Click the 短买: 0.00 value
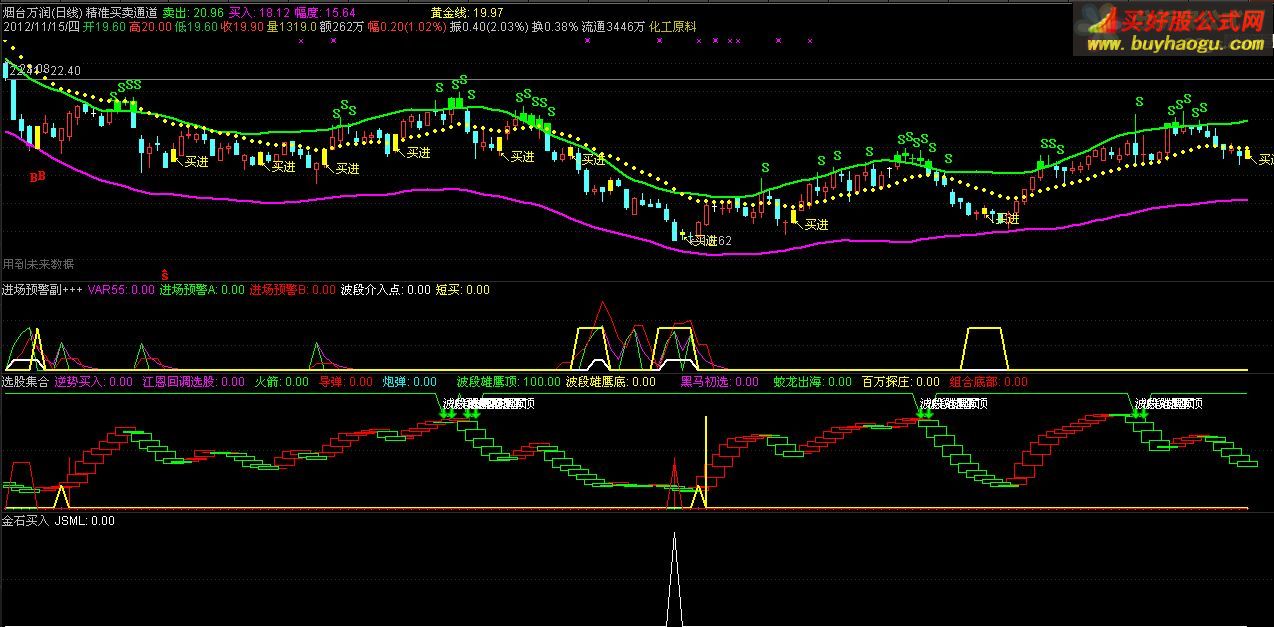This screenshot has width=1274, height=627. (462, 290)
